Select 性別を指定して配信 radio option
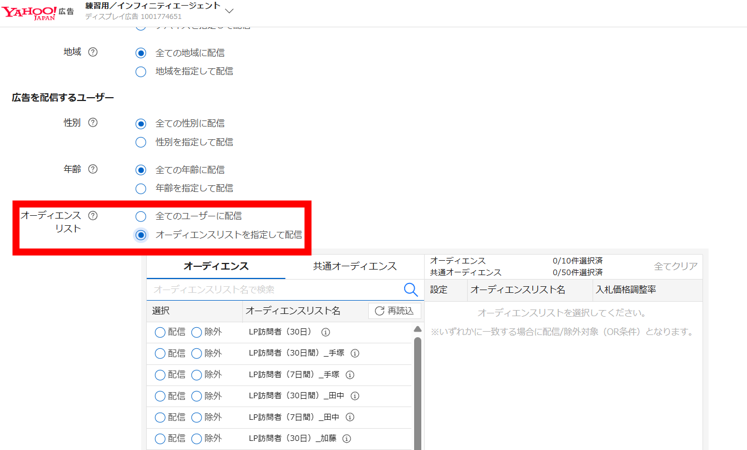 [141, 142]
